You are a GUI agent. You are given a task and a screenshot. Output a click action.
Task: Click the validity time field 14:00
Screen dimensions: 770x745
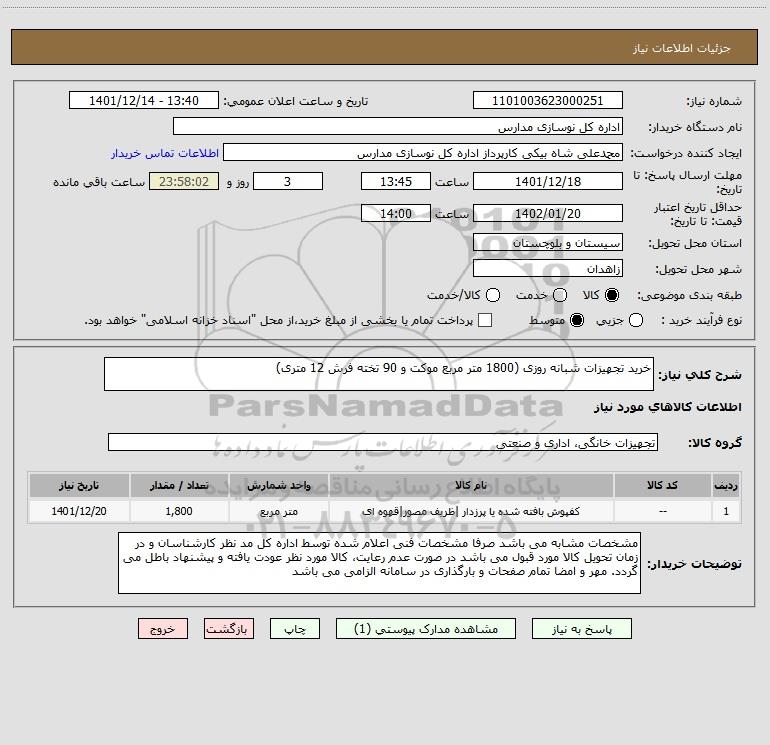coord(396,213)
